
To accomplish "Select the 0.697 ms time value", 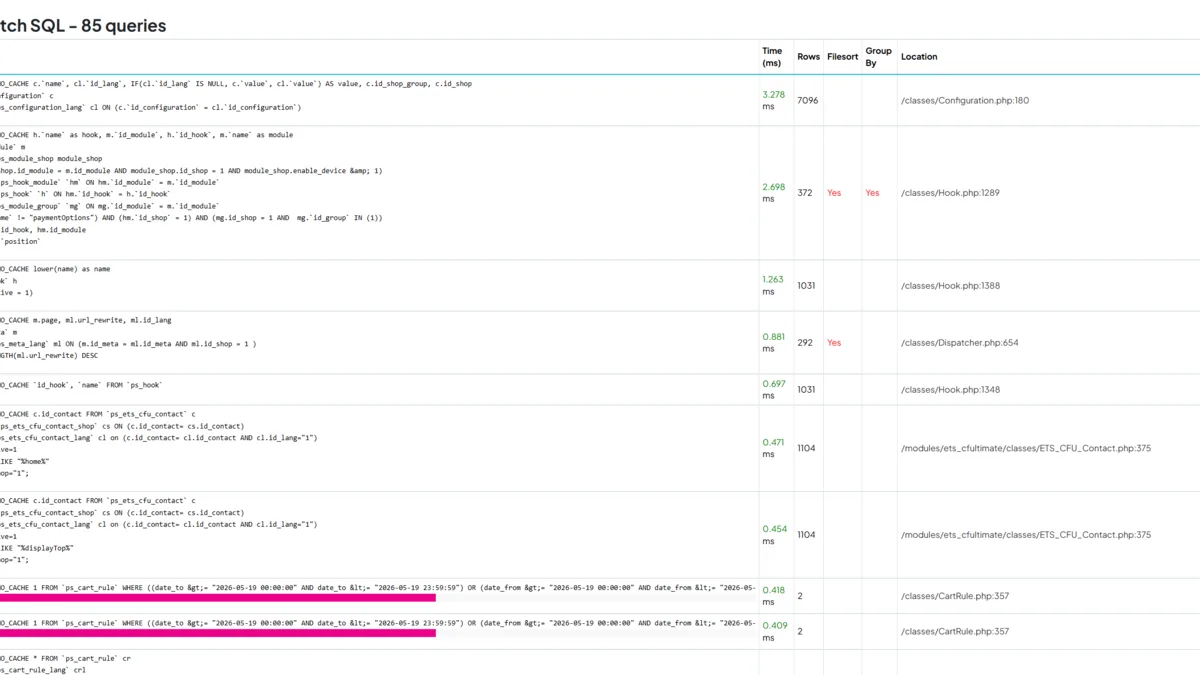I will (x=773, y=389).
